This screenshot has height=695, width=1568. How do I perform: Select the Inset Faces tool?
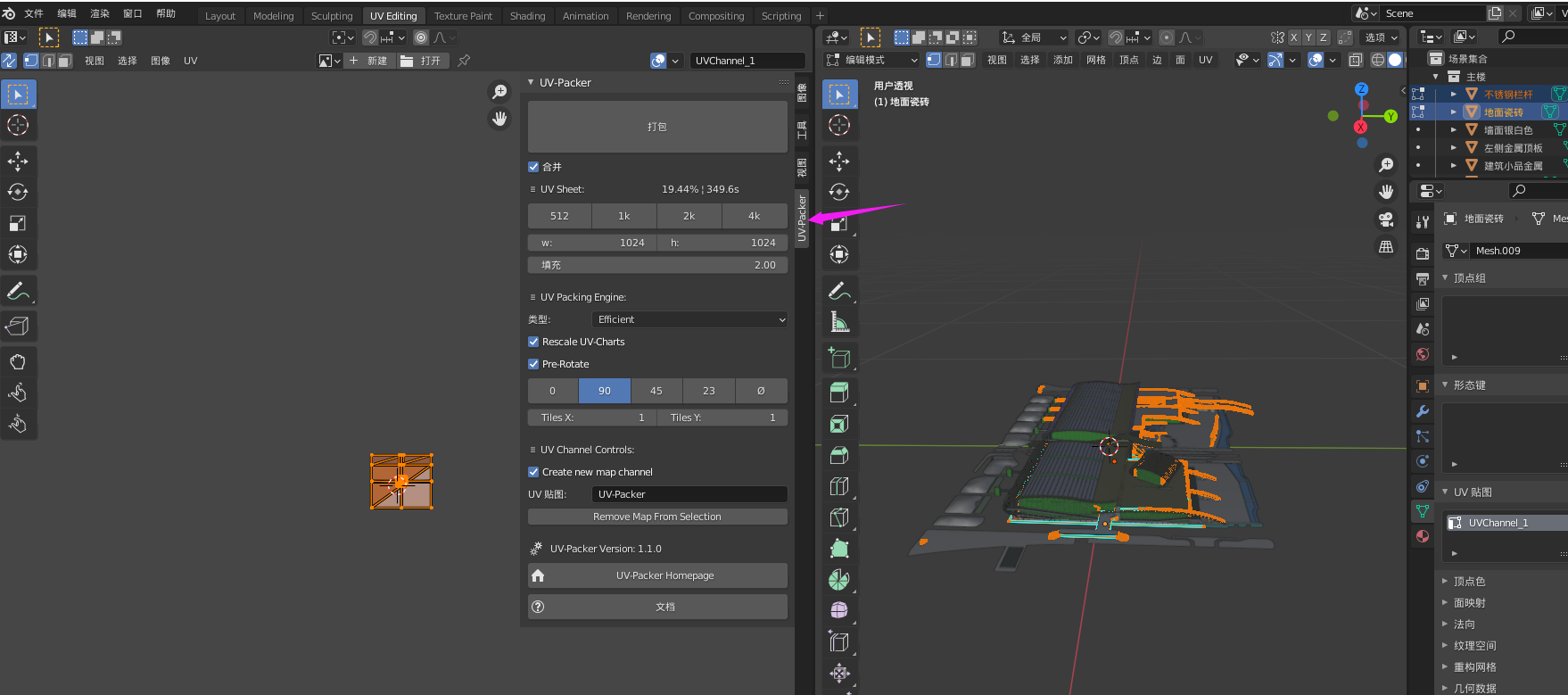tap(839, 424)
